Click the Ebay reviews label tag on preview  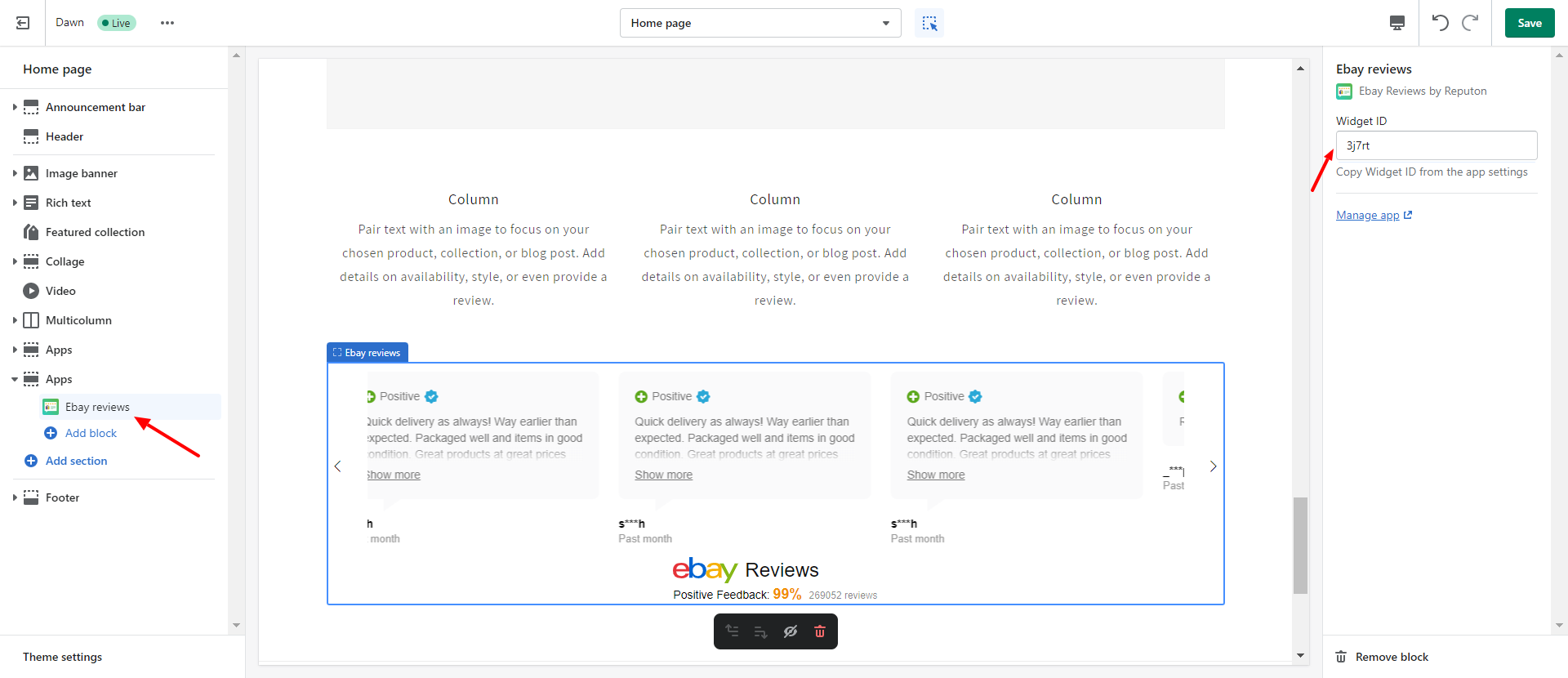pyautogui.click(x=367, y=352)
